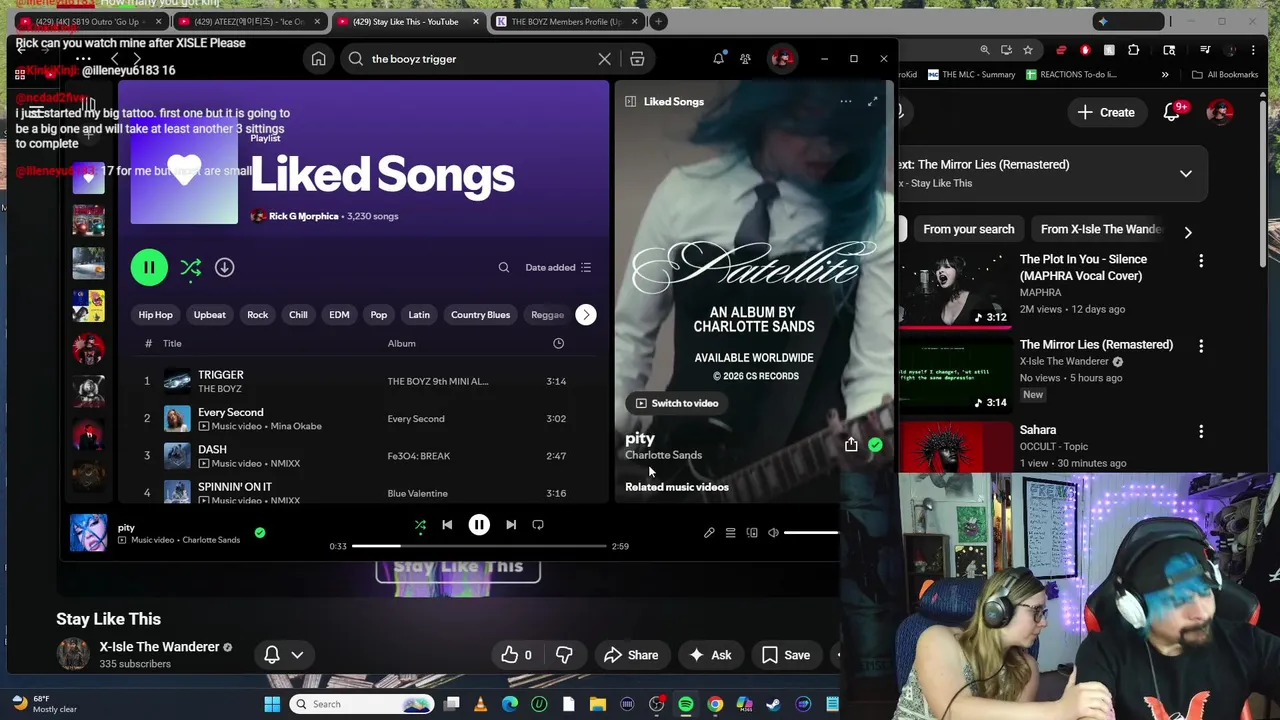The width and height of the screenshot is (1280, 720).
Task: Open Friend Activity icon in Spotify
Action: click(745, 59)
